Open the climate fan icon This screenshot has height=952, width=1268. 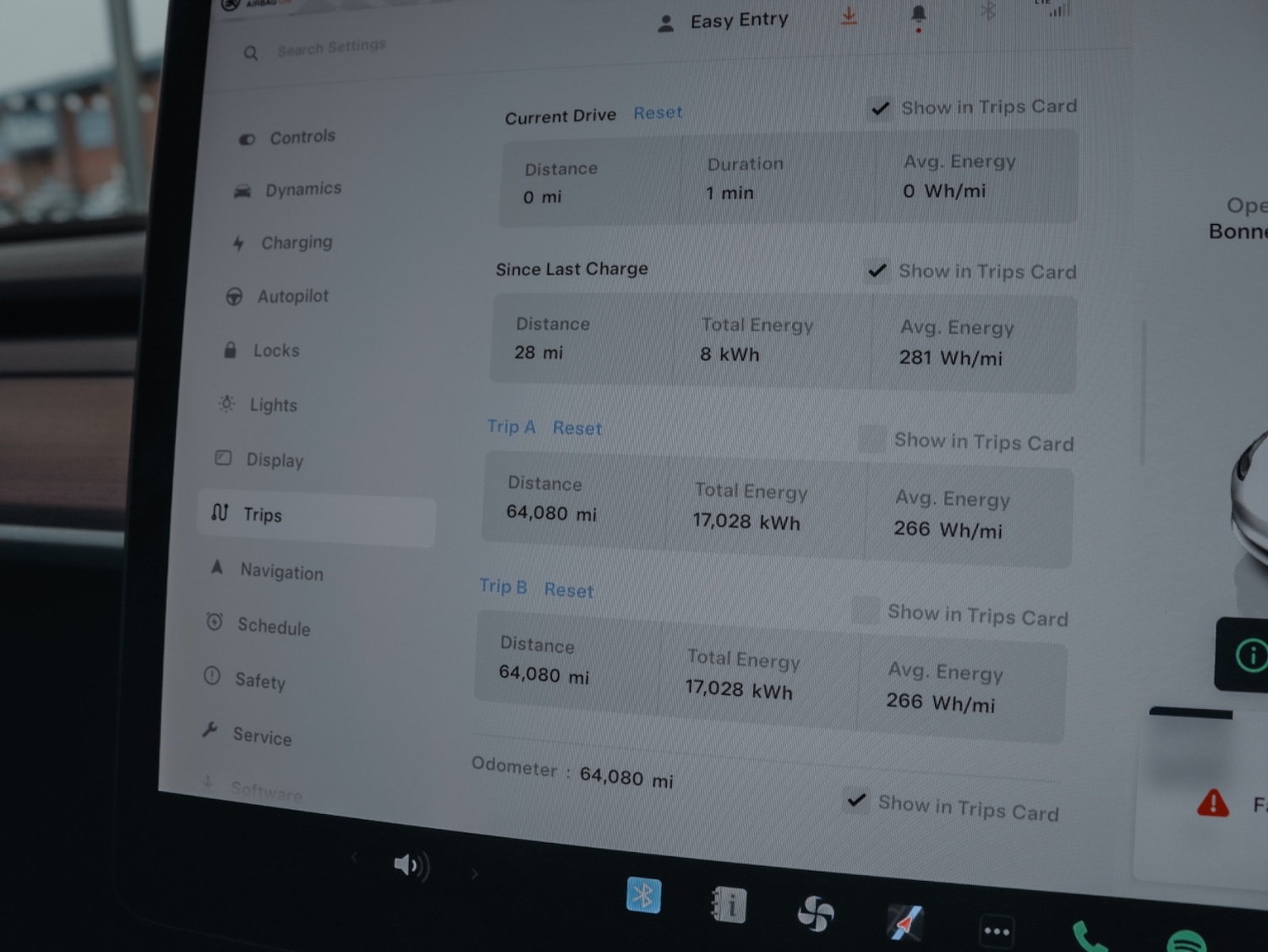point(816,914)
